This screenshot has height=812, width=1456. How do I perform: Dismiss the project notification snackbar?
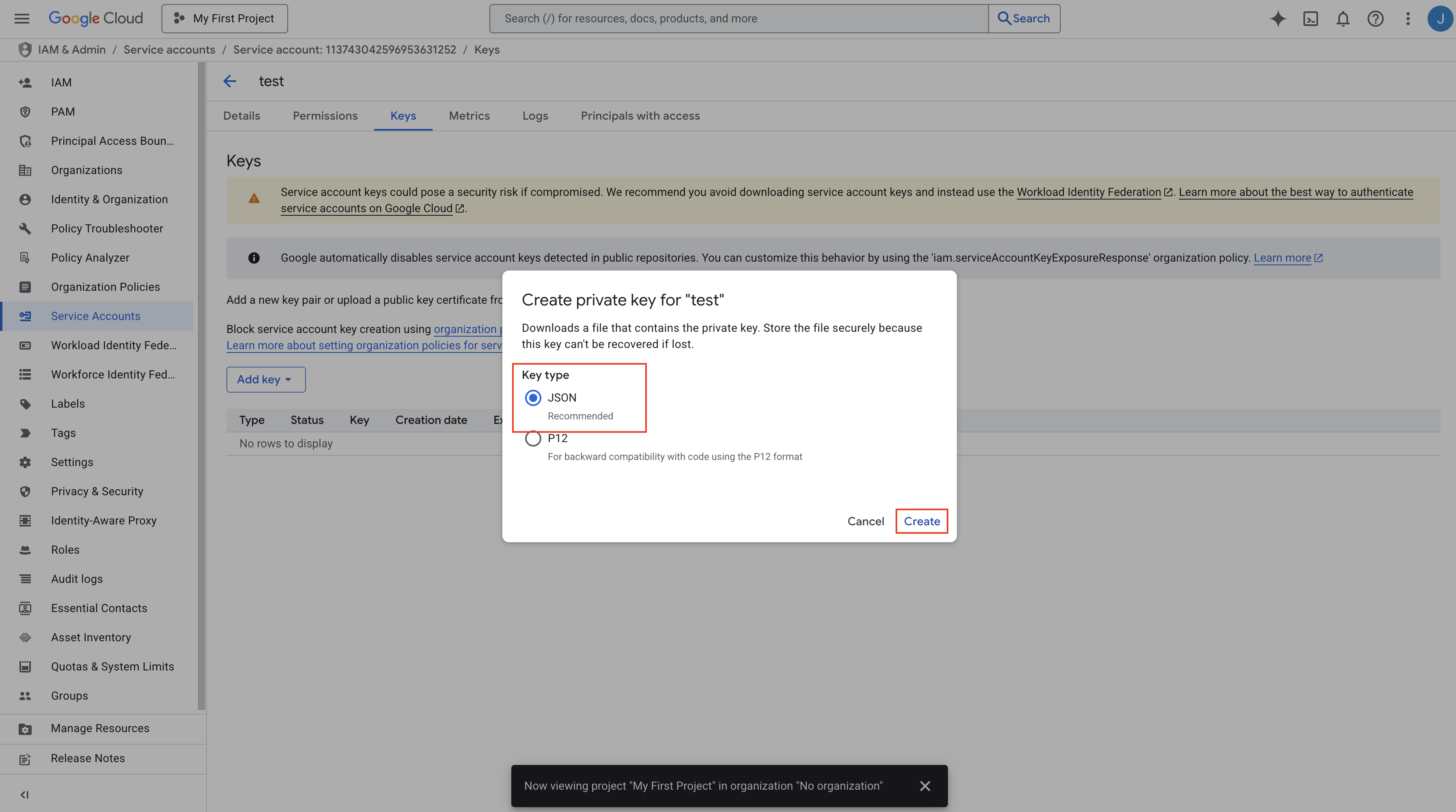[925, 786]
